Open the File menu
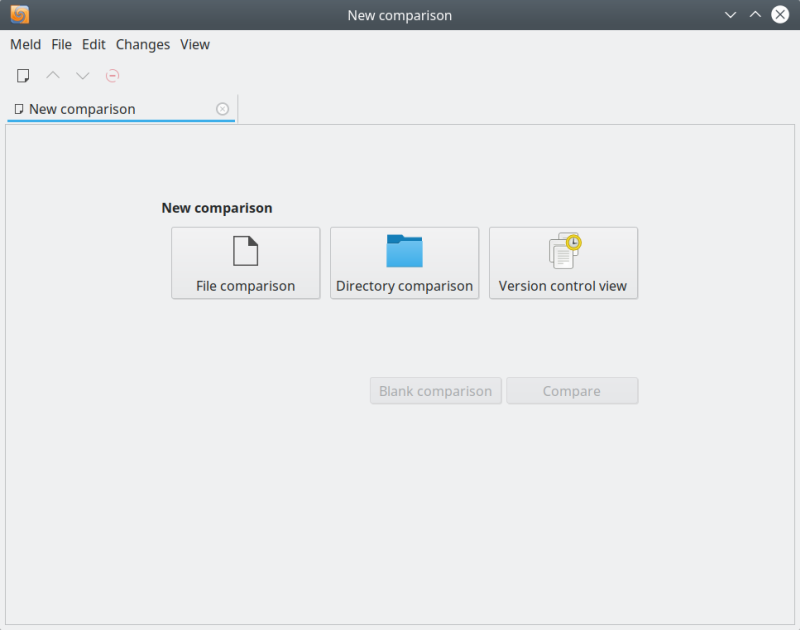Viewport: 800px width, 630px height. [x=61, y=44]
